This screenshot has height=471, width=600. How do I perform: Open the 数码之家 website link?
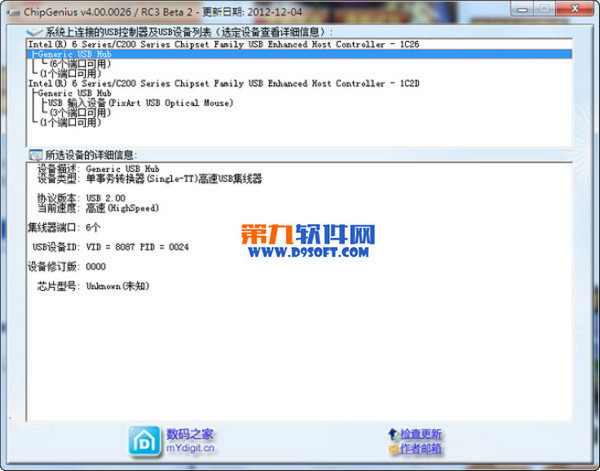coord(190,434)
